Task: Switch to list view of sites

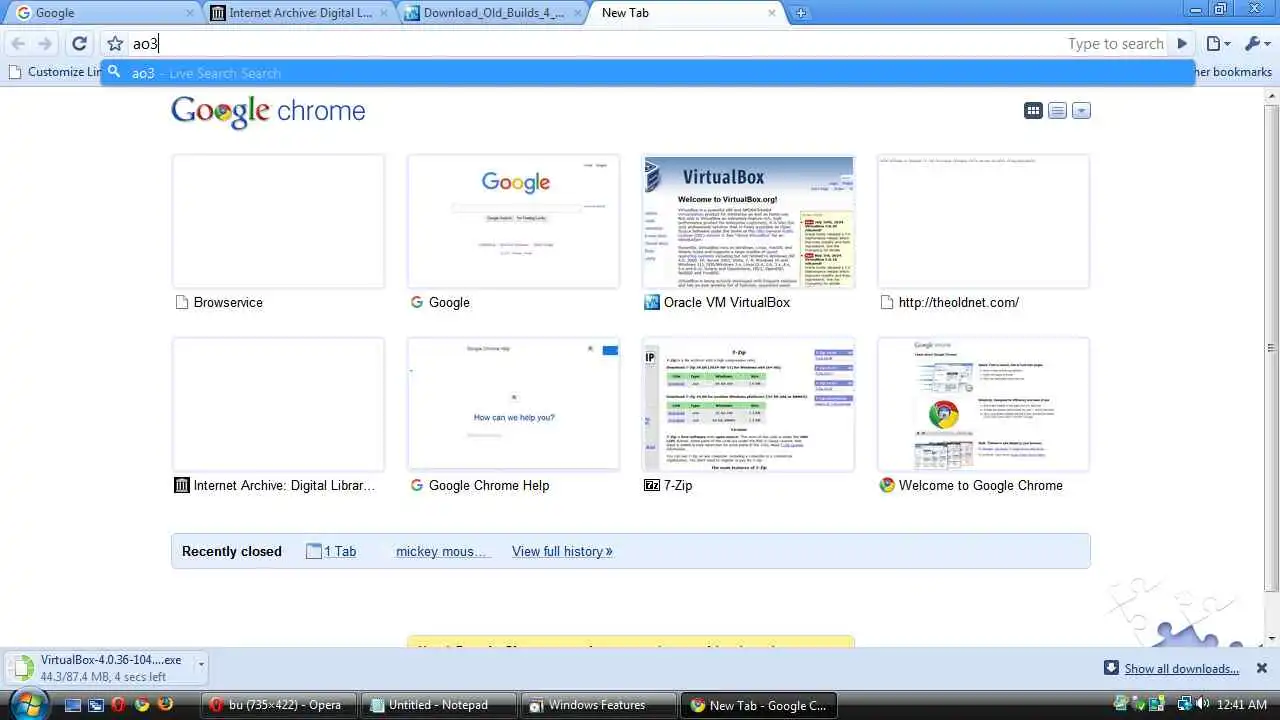Action: tap(1057, 111)
